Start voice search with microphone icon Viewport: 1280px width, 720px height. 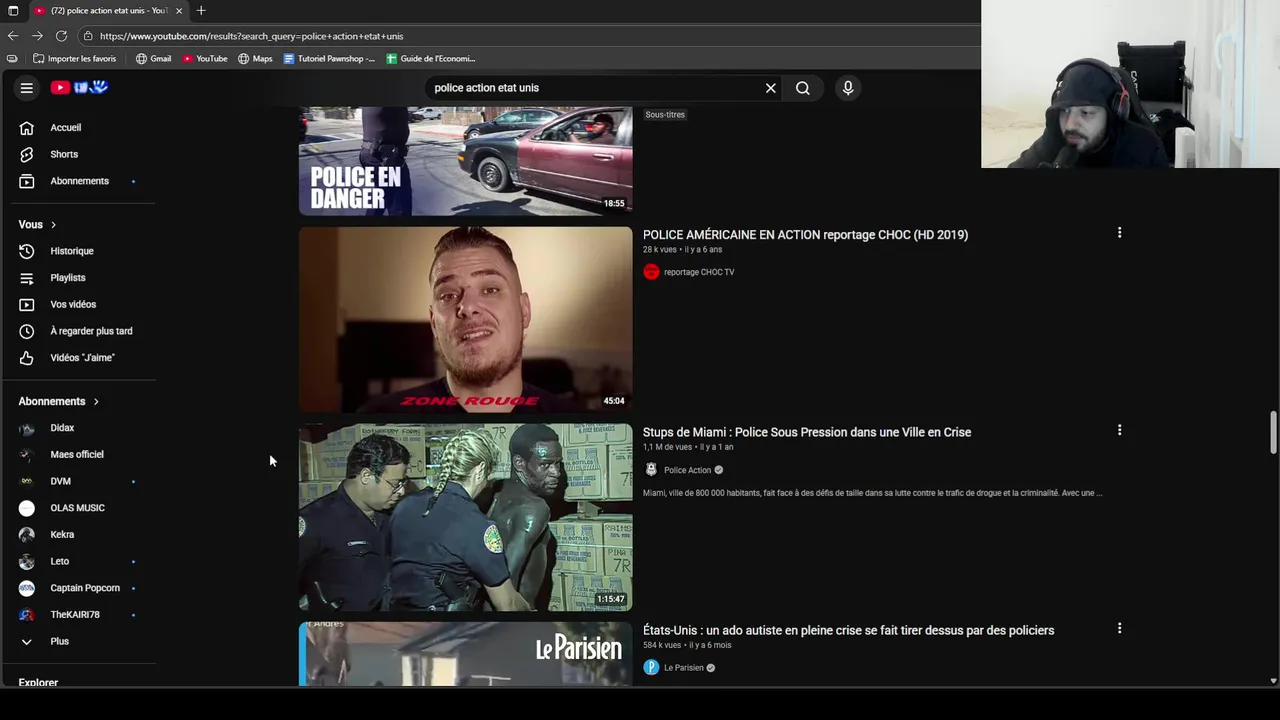[x=848, y=88]
